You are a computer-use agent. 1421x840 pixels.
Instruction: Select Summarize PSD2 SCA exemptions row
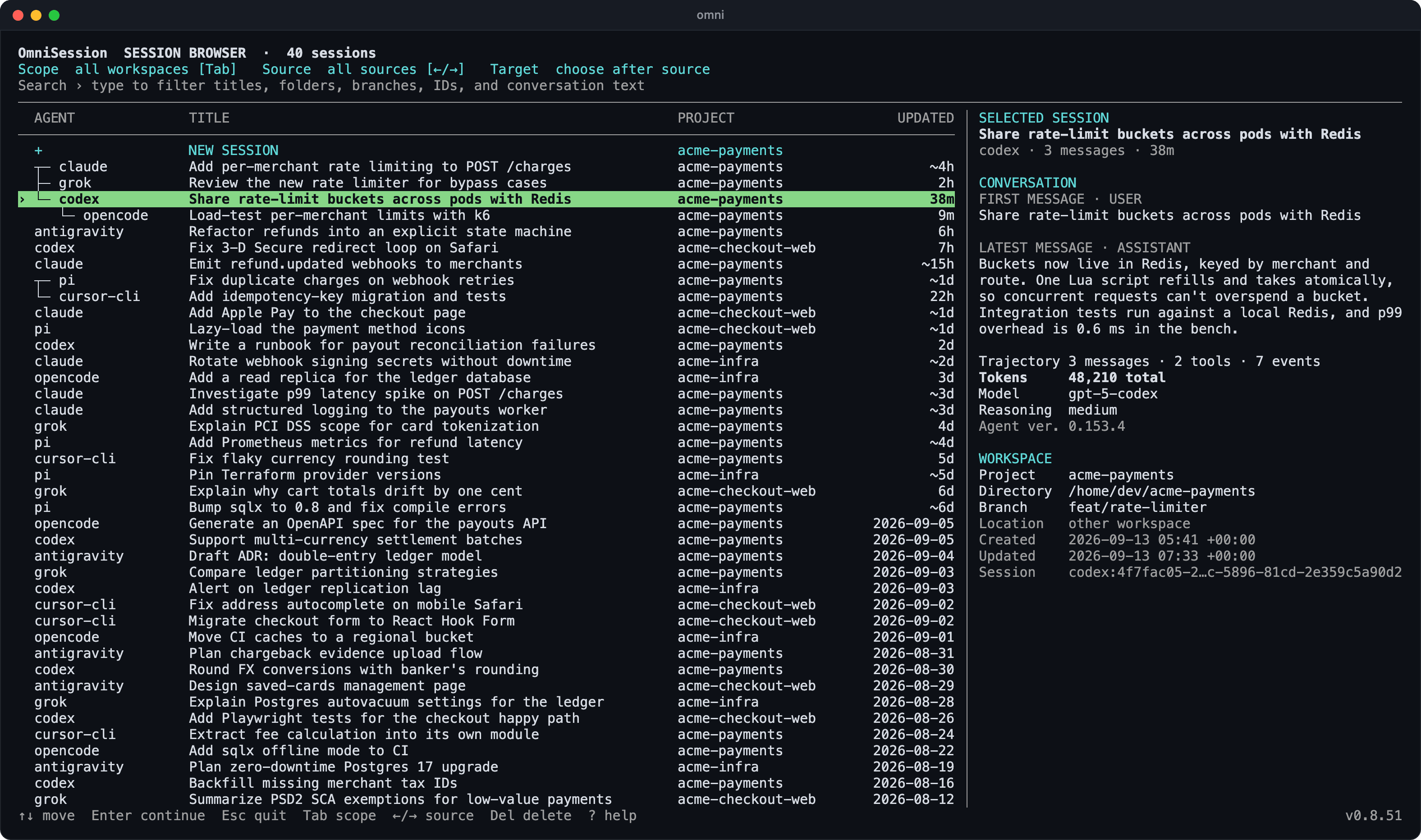486,799
